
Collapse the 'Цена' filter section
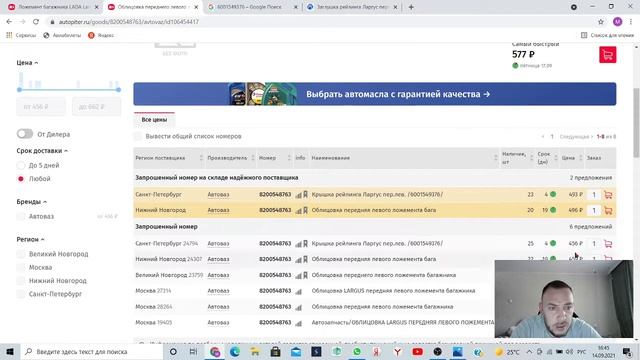[x=27, y=62]
